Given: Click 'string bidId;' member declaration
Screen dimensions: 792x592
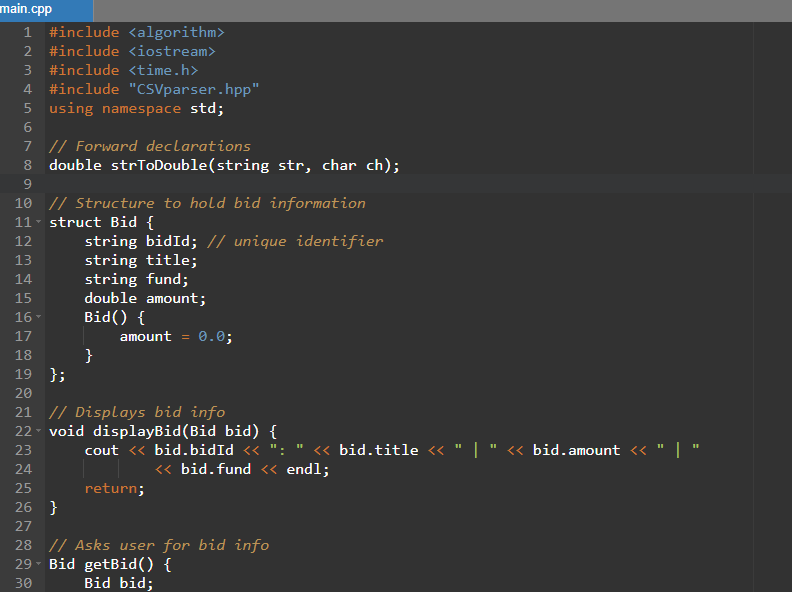Looking at the screenshot, I should [x=141, y=241].
